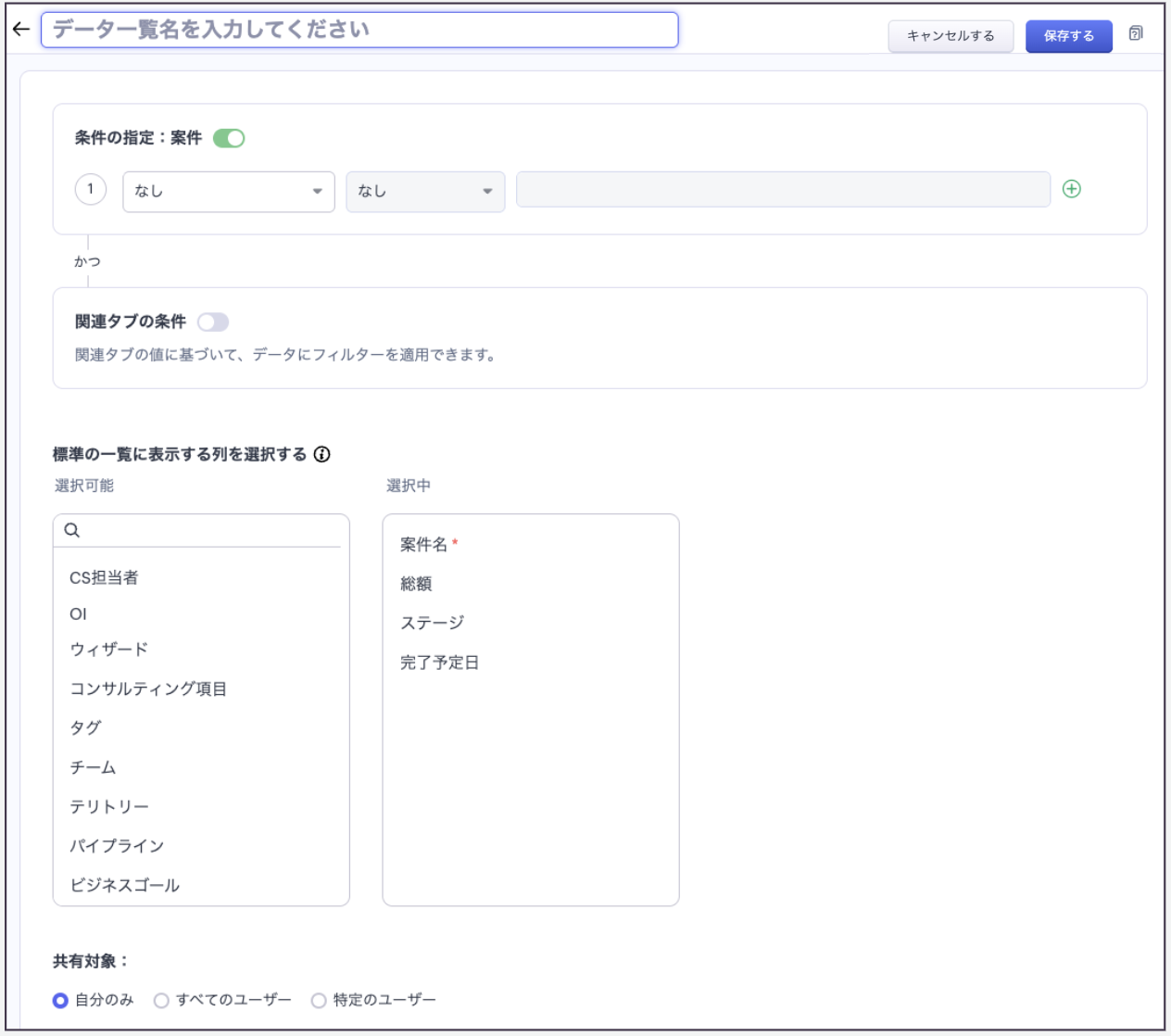This screenshot has width=1171, height=1036.
Task: Click the キャンセルする button
Action: [951, 36]
